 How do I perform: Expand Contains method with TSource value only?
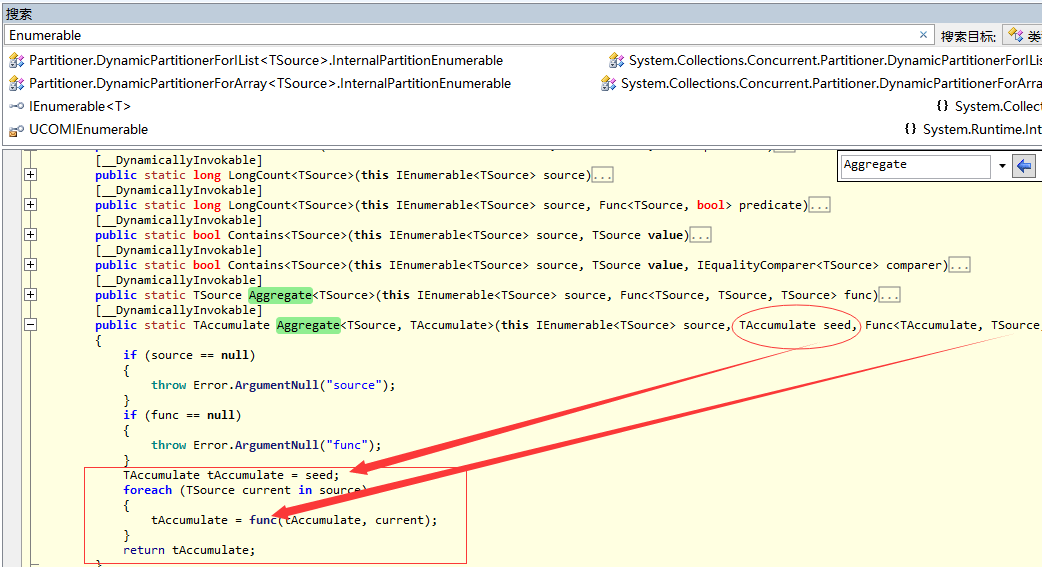31,235
